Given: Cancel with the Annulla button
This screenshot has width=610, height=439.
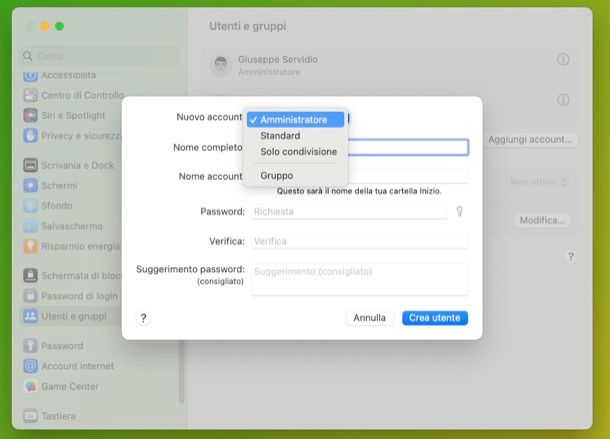Looking at the screenshot, I should (x=370, y=318).
